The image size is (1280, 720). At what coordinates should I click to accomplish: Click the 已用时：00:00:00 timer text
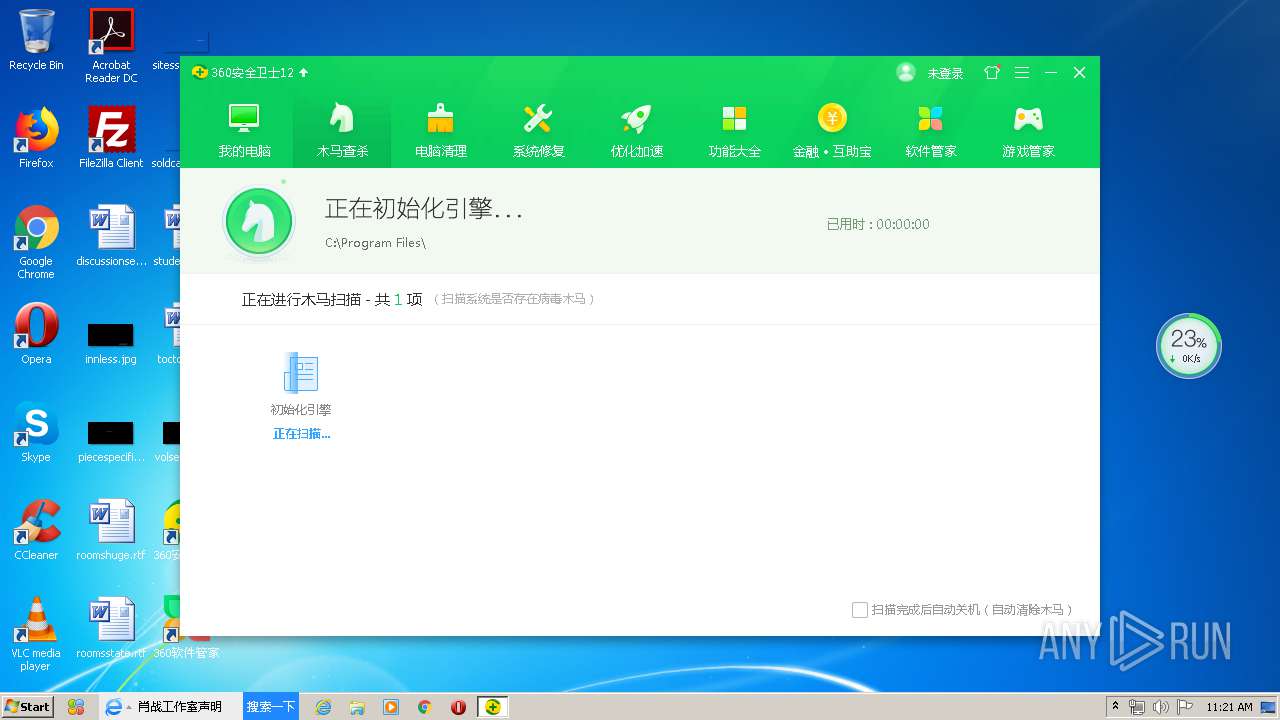tap(878, 224)
